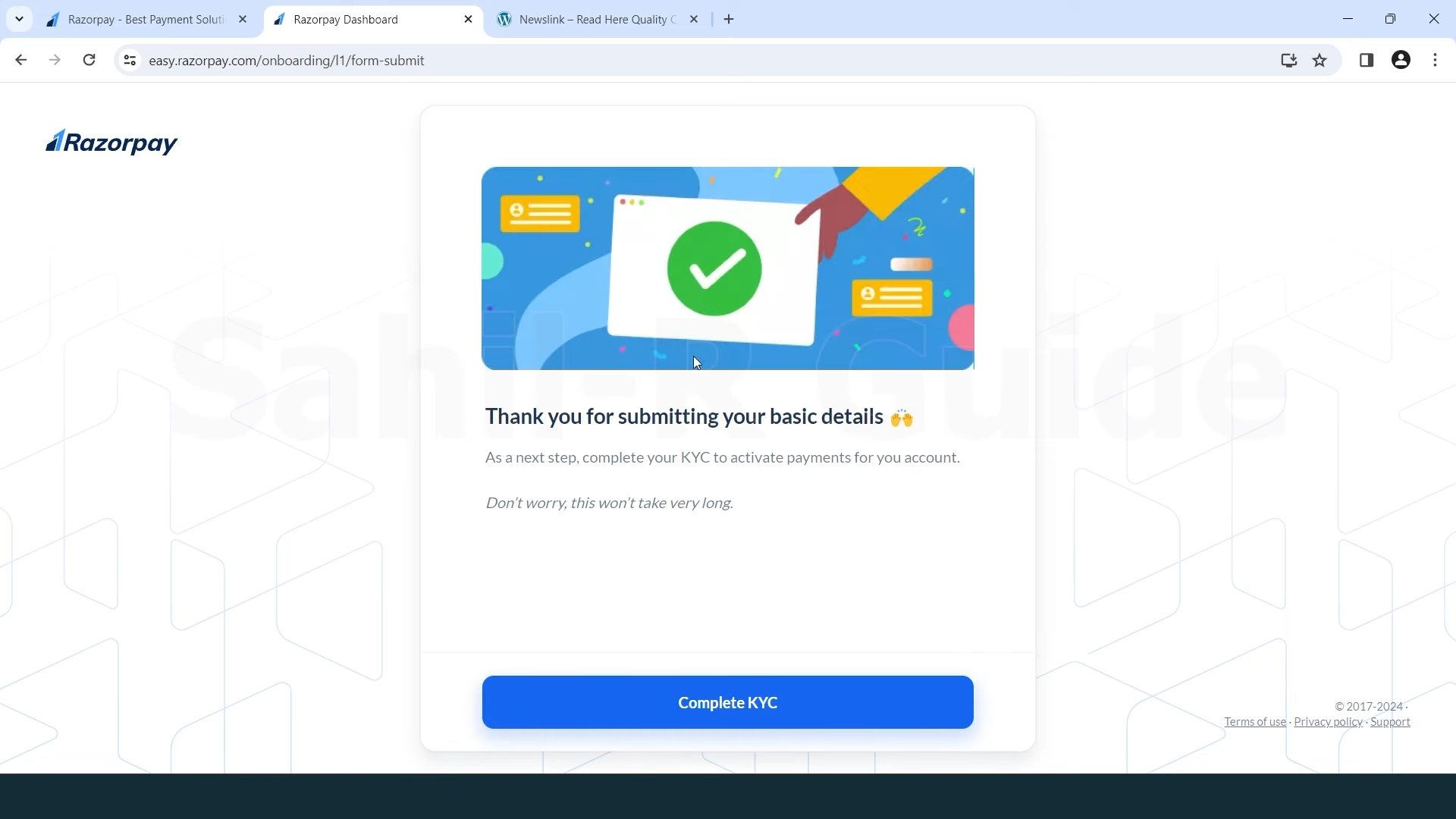Bookmark this tab with star icon
This screenshot has height=819, width=1456.
[1320, 60]
